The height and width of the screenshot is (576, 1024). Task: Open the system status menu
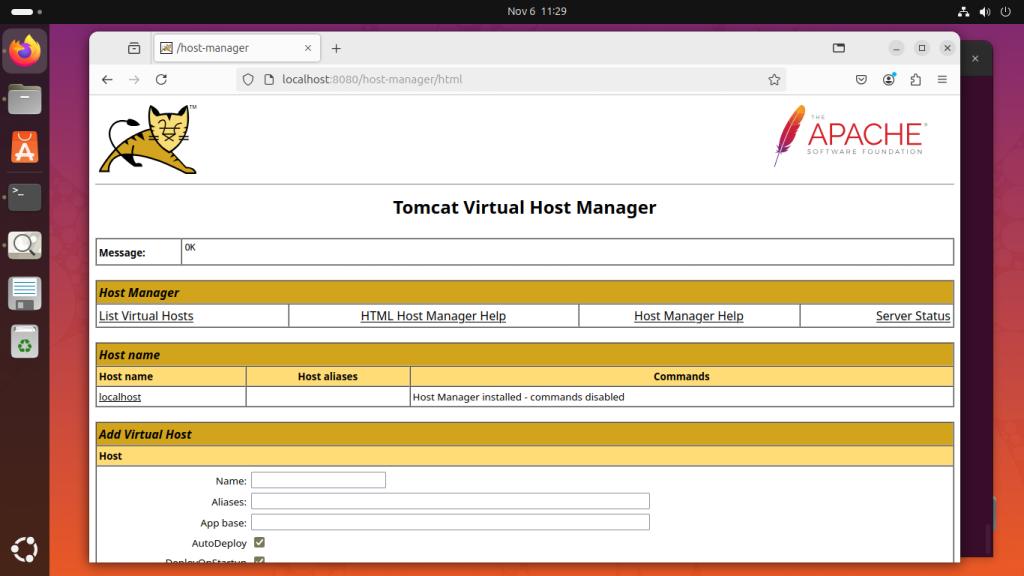(984, 11)
